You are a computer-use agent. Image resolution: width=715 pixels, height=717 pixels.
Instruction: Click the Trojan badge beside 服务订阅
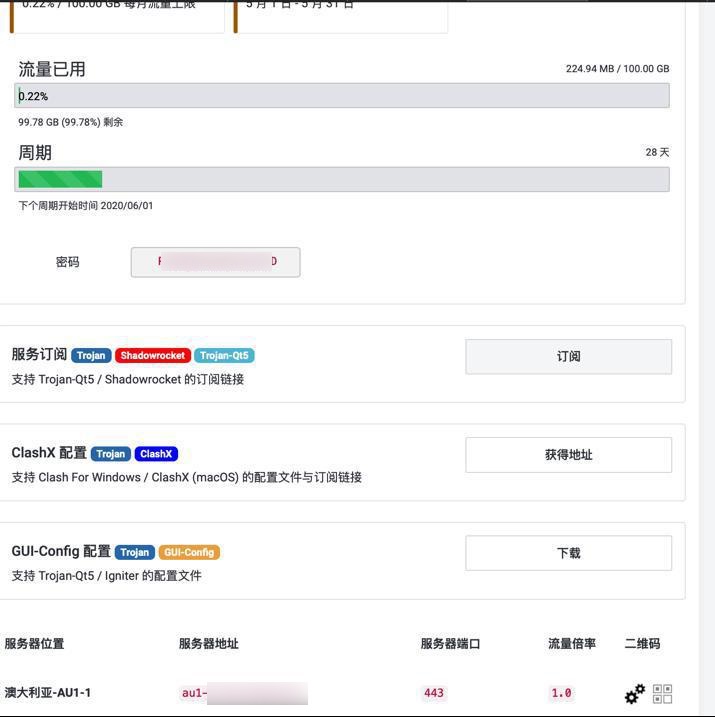click(x=91, y=355)
